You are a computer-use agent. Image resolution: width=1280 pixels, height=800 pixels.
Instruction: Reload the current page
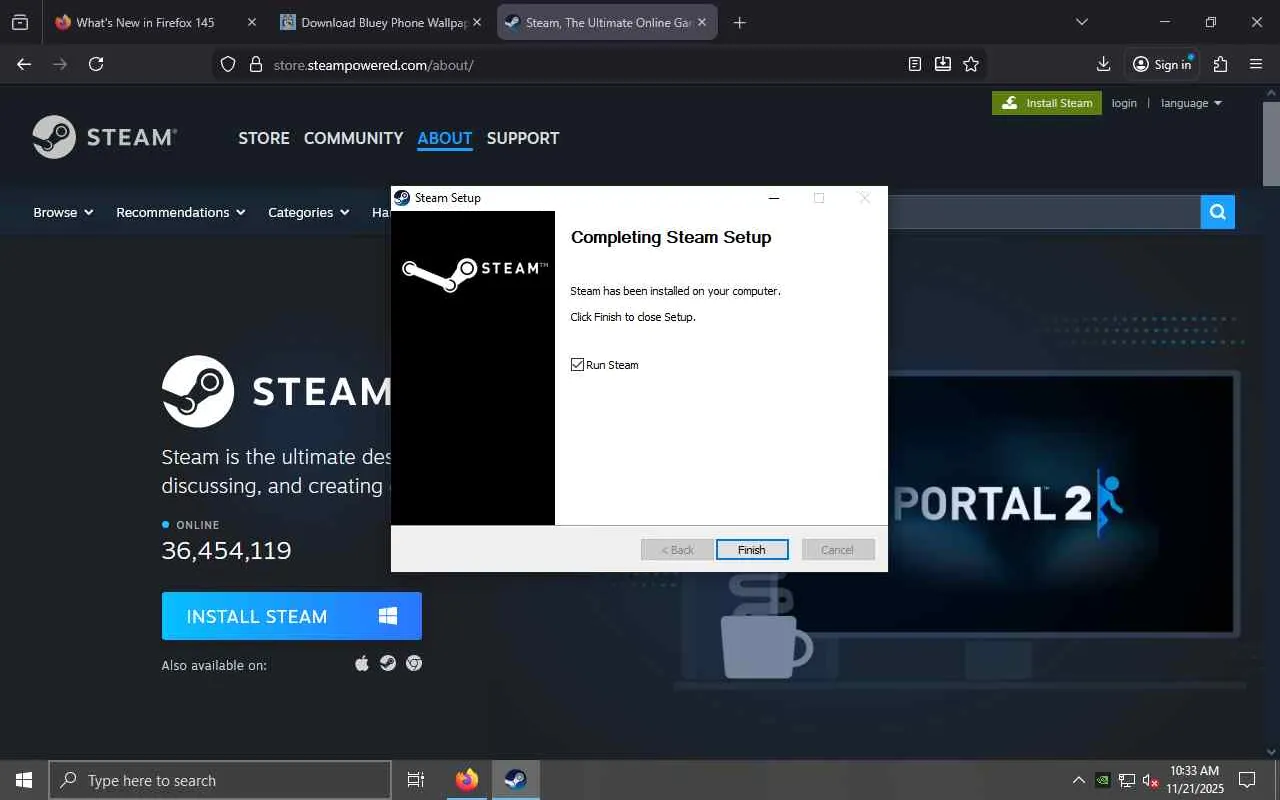click(96, 64)
